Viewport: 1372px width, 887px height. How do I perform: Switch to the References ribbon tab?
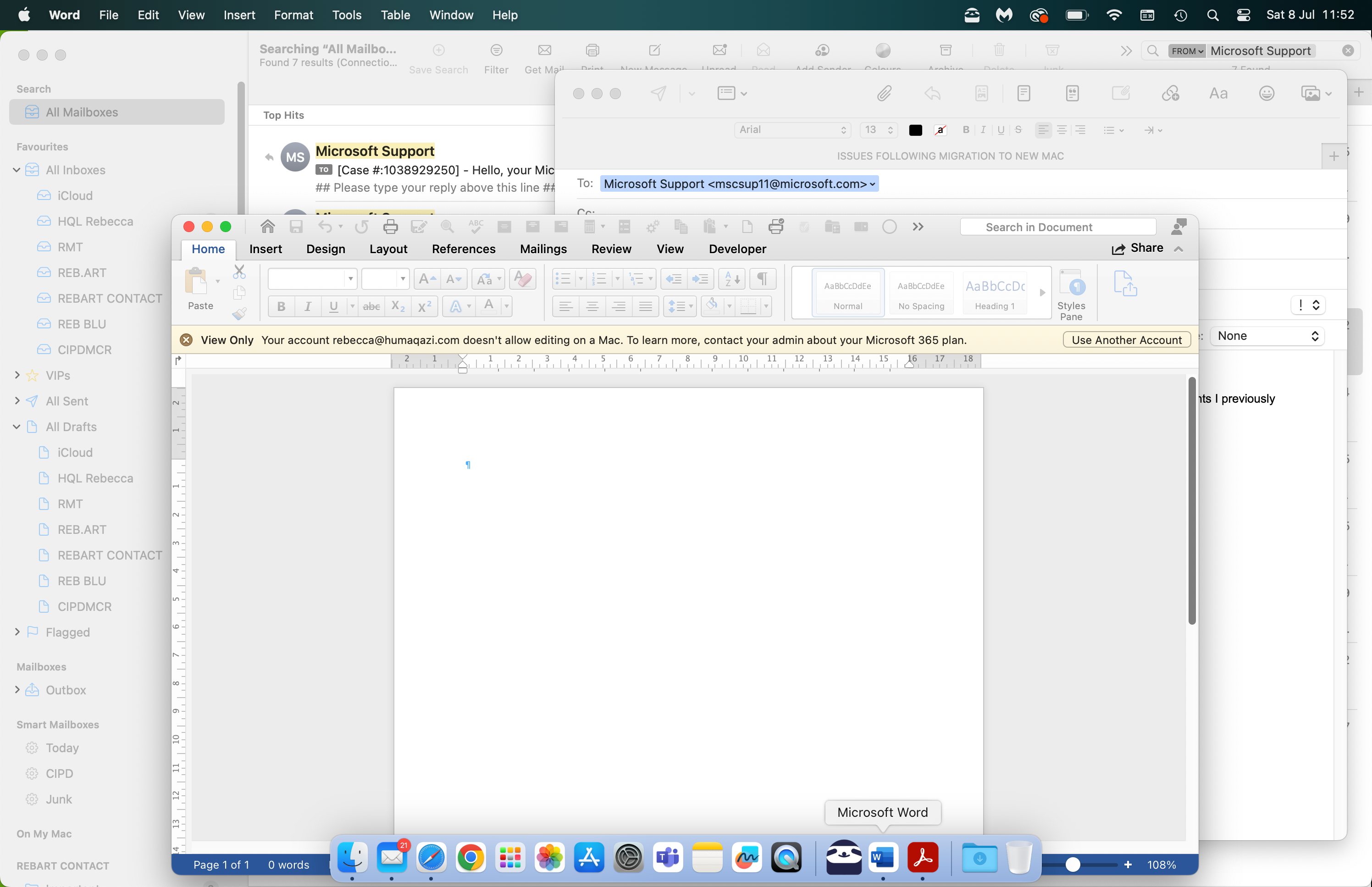463,249
